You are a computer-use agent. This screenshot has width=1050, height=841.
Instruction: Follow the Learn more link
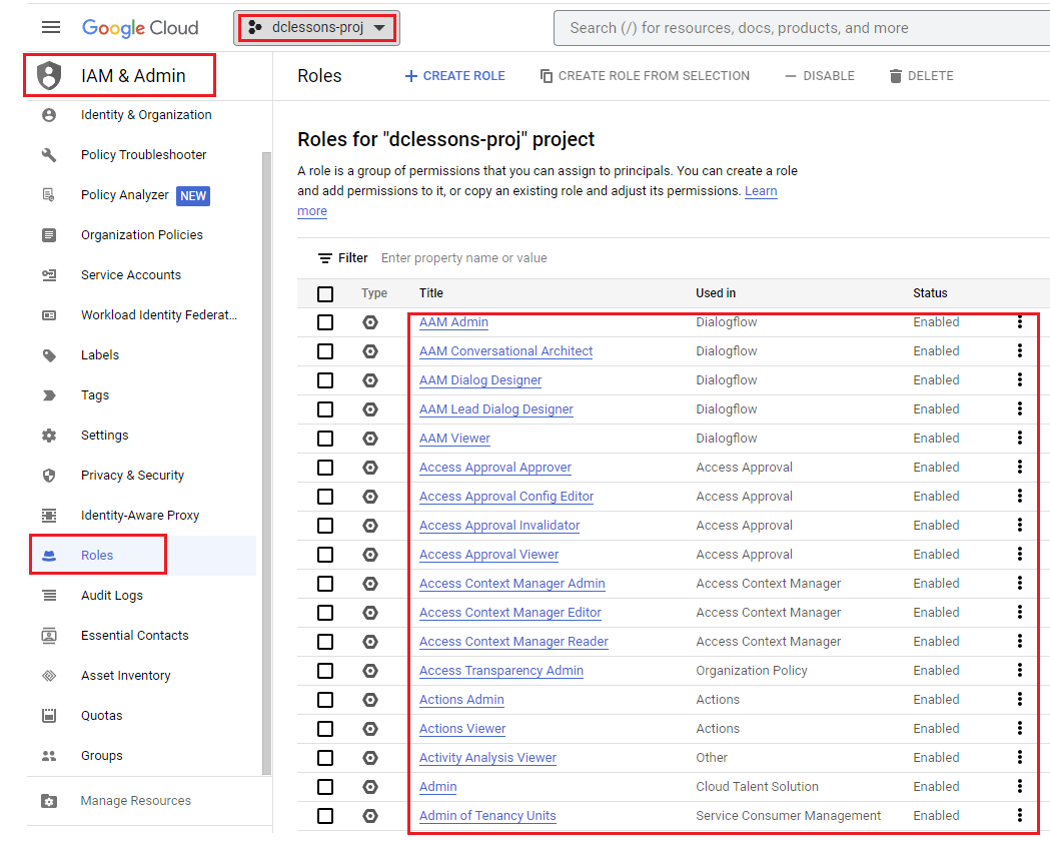click(x=761, y=191)
